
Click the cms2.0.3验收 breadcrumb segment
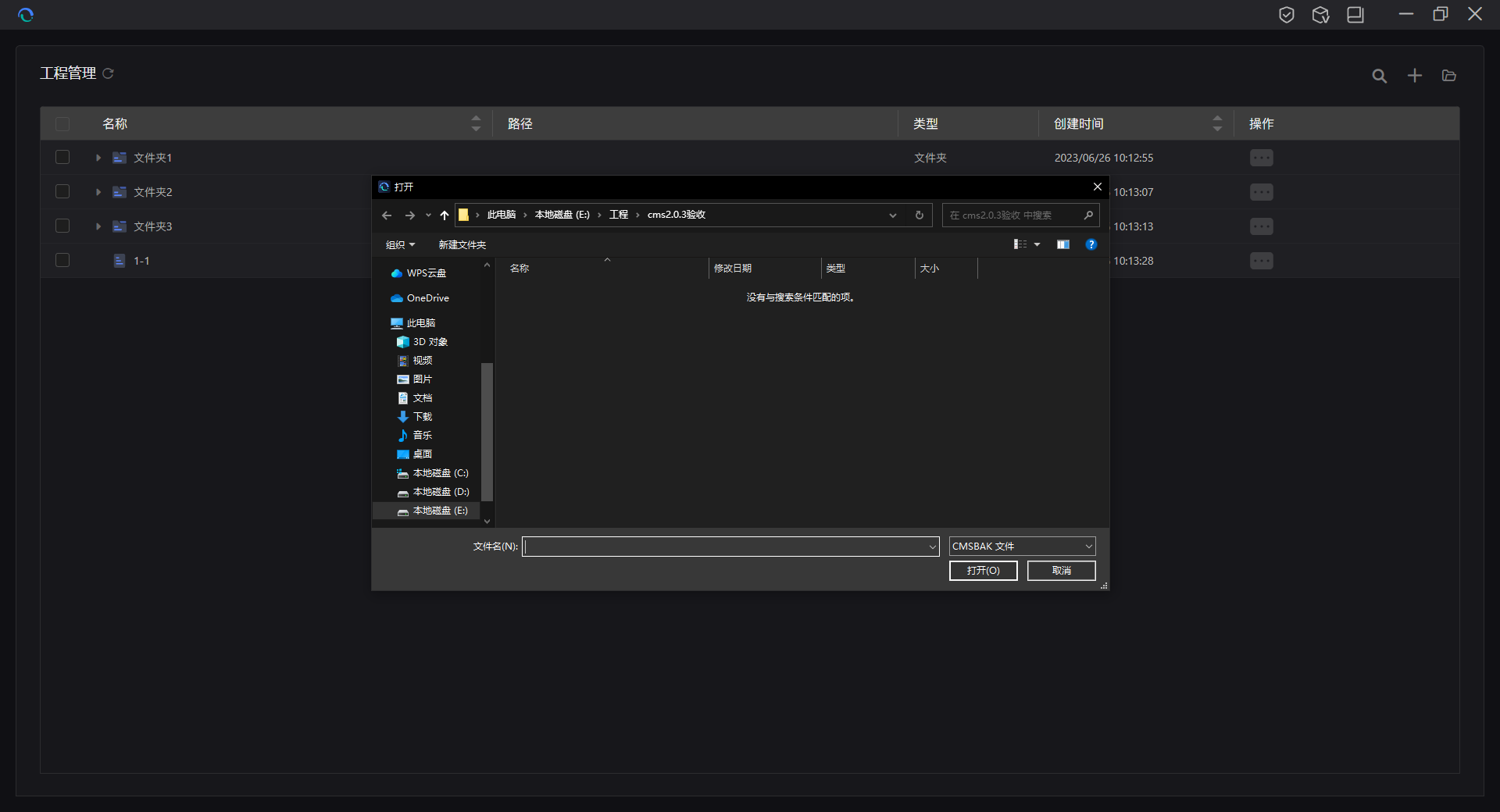click(677, 215)
